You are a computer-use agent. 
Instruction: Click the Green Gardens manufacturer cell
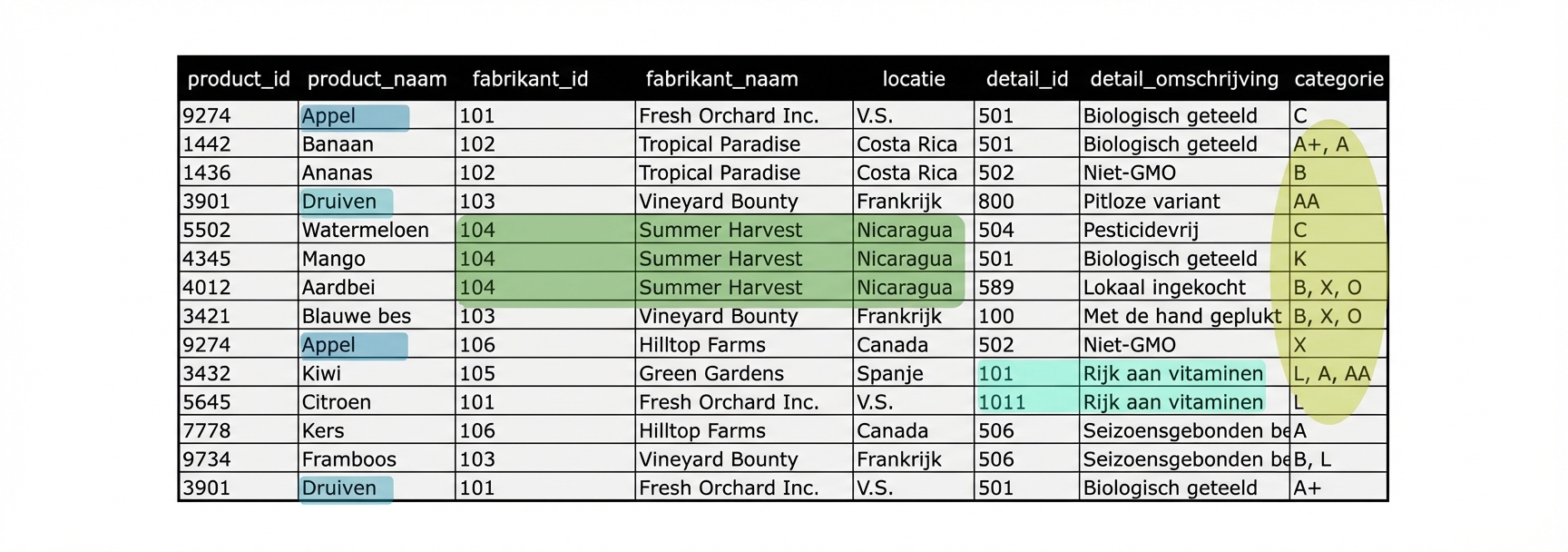click(711, 374)
